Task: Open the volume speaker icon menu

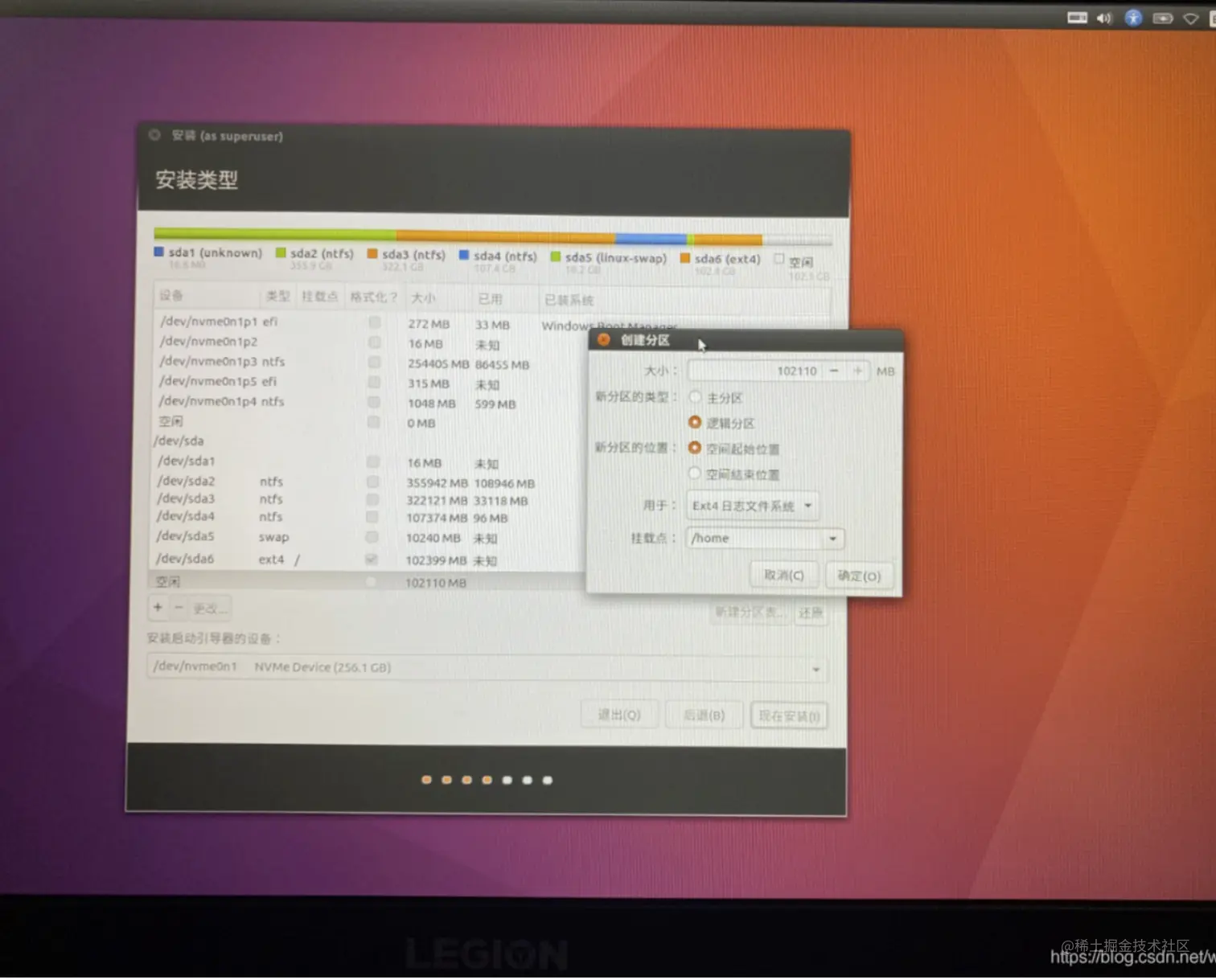Action: pyautogui.click(x=1104, y=18)
